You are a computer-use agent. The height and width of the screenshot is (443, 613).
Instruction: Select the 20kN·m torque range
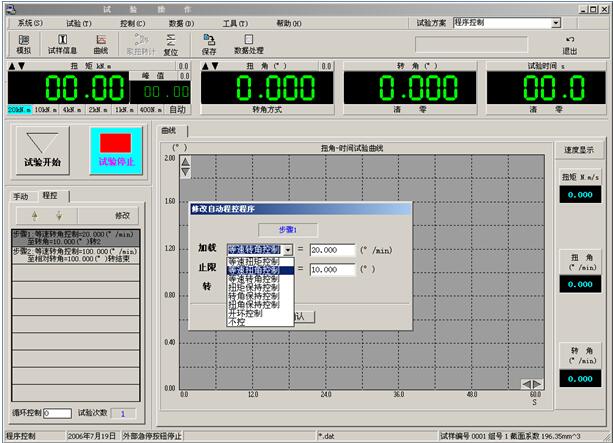pyautogui.click(x=19, y=109)
